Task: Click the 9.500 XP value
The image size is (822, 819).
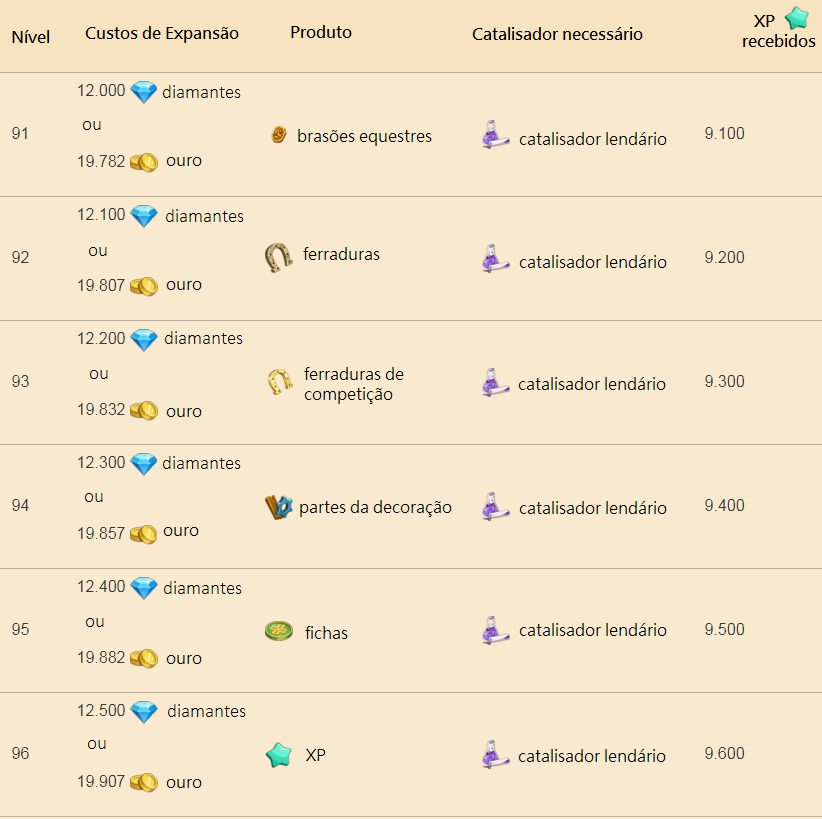Action: [x=724, y=629]
